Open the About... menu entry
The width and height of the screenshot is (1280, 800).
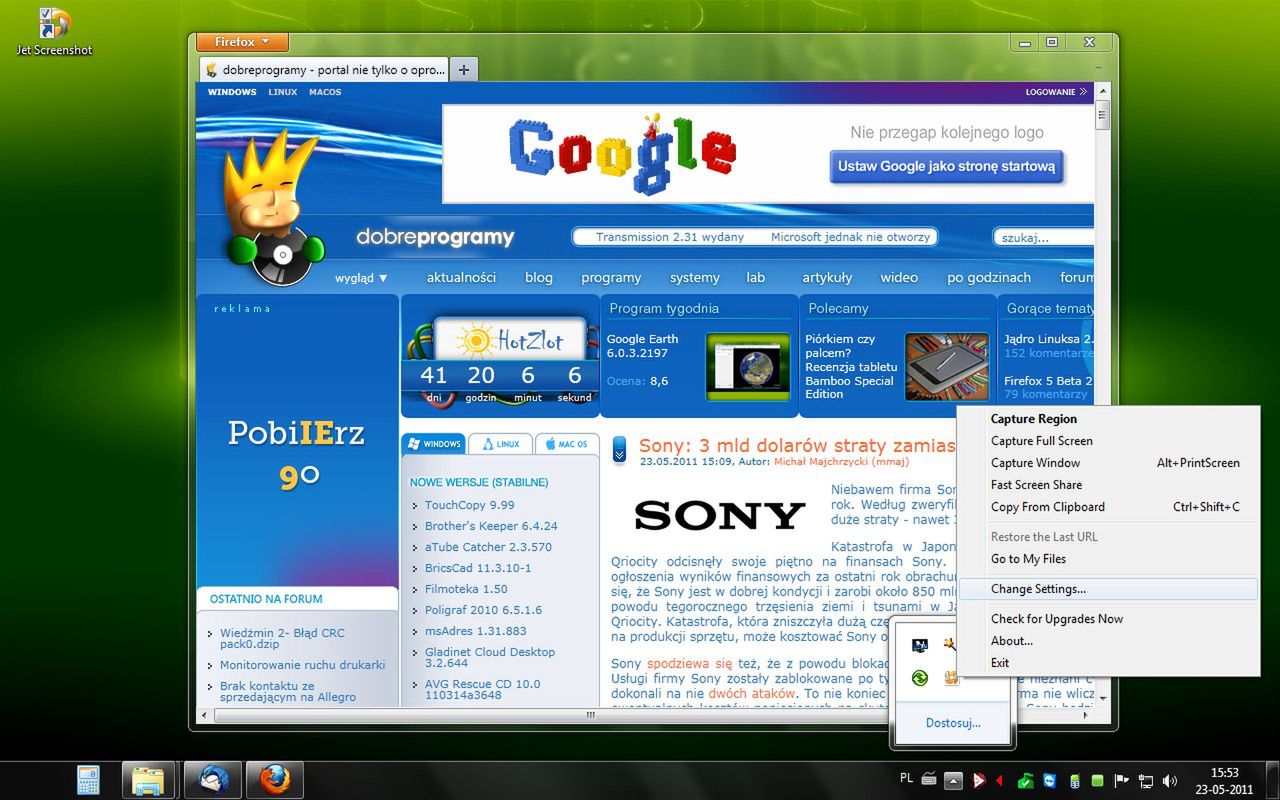click(x=1108, y=641)
